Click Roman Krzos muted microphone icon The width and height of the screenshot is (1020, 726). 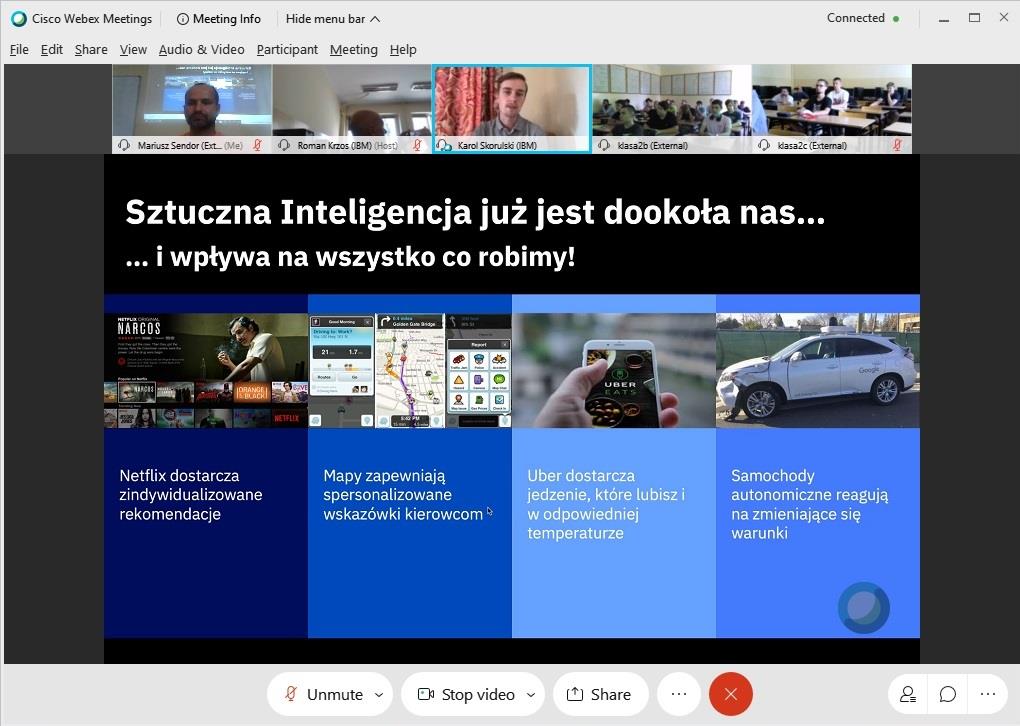(x=417, y=145)
